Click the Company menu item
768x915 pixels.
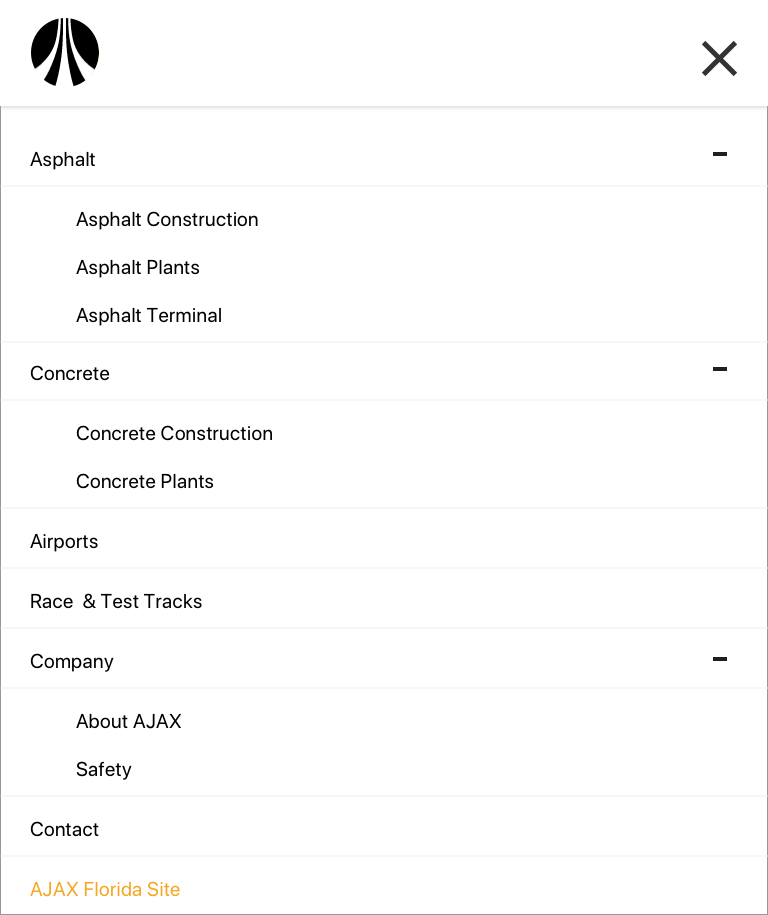click(x=72, y=662)
